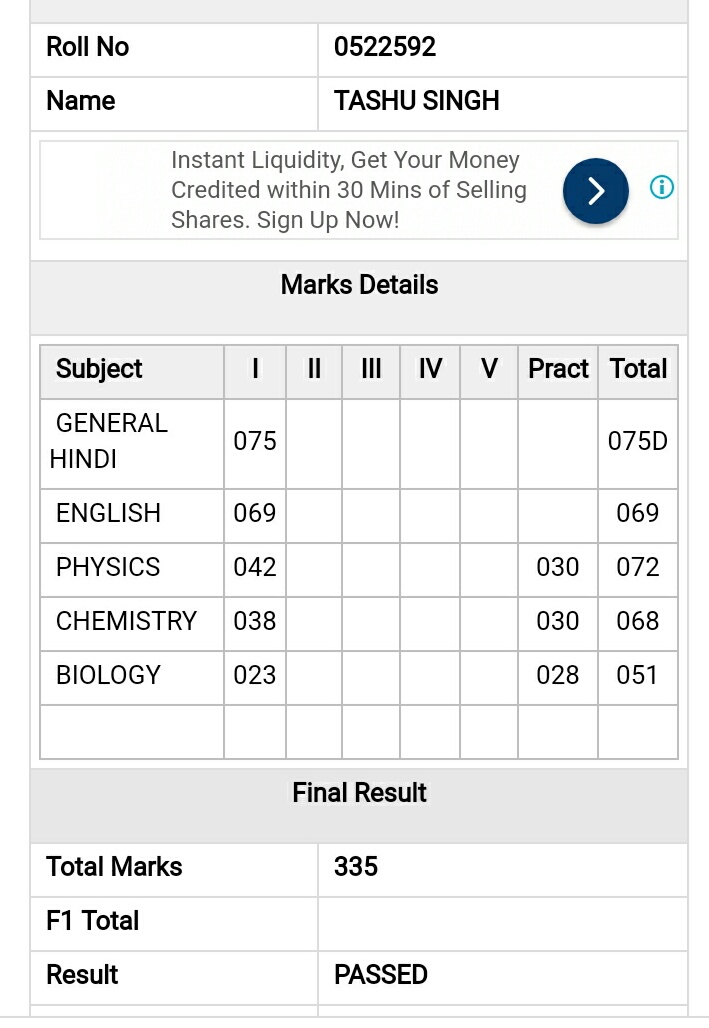Select the roll number 0522592

[x=385, y=47]
